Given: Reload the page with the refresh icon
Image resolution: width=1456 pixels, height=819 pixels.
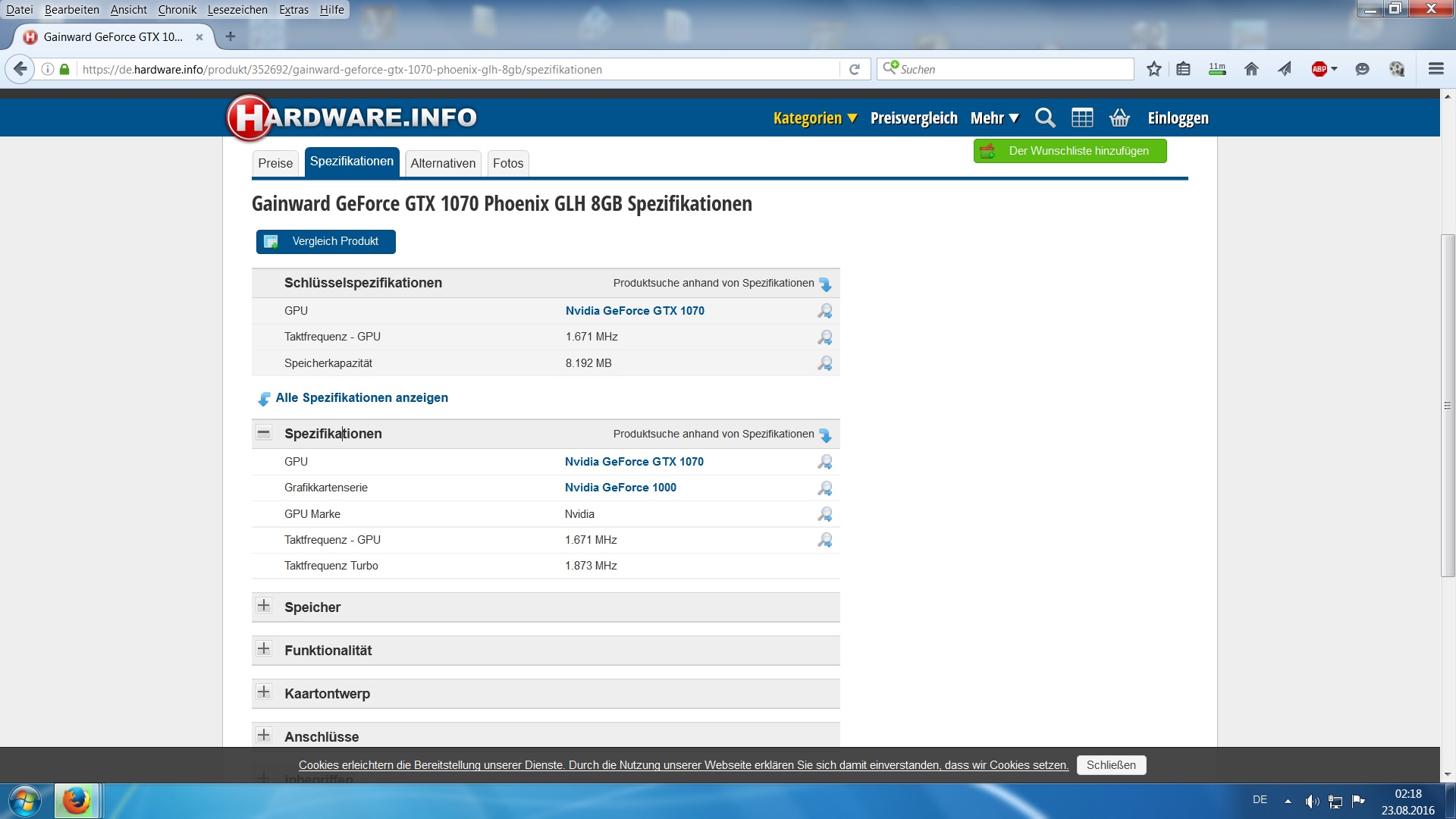Looking at the screenshot, I should 855,69.
